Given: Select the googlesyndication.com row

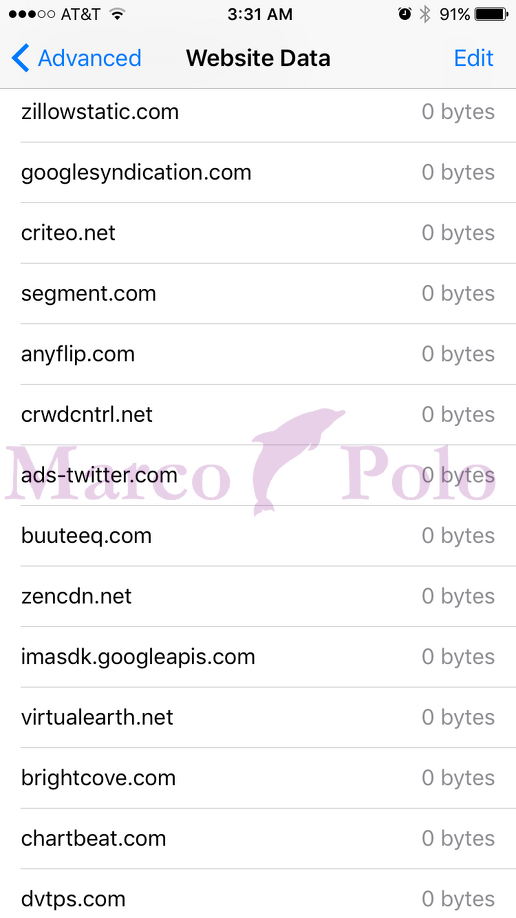Looking at the screenshot, I should point(258,173).
